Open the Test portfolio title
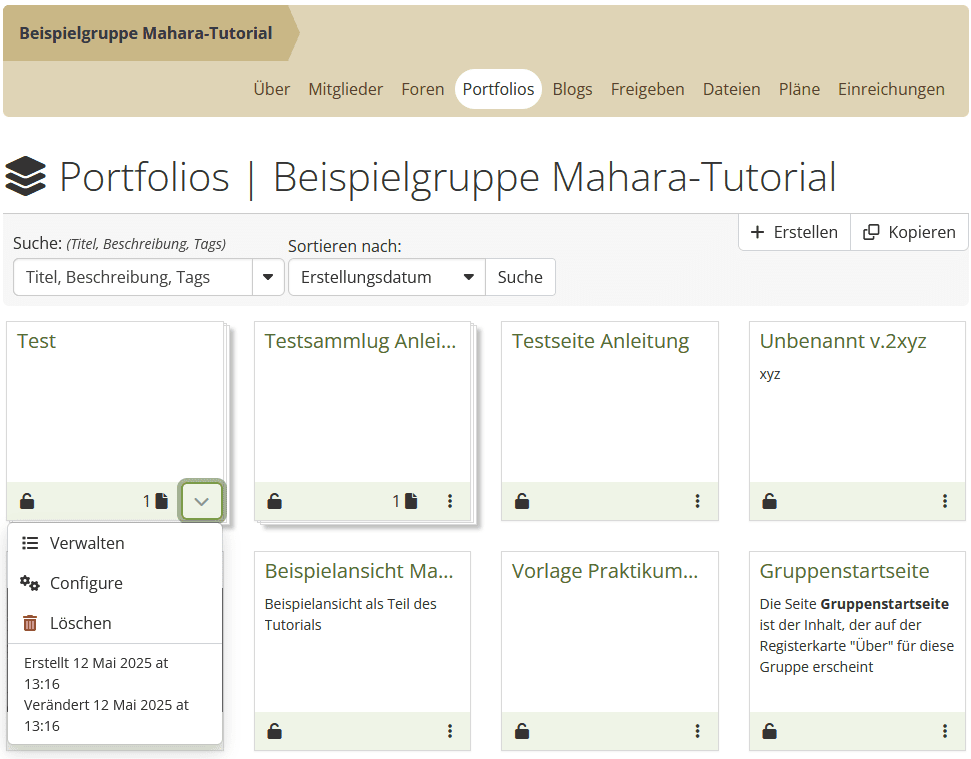971x759 pixels. click(37, 341)
